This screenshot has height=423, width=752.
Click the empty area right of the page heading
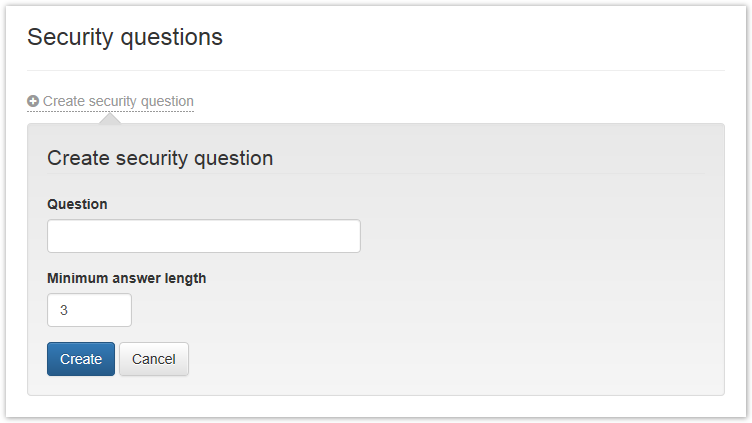[x=480, y=38]
